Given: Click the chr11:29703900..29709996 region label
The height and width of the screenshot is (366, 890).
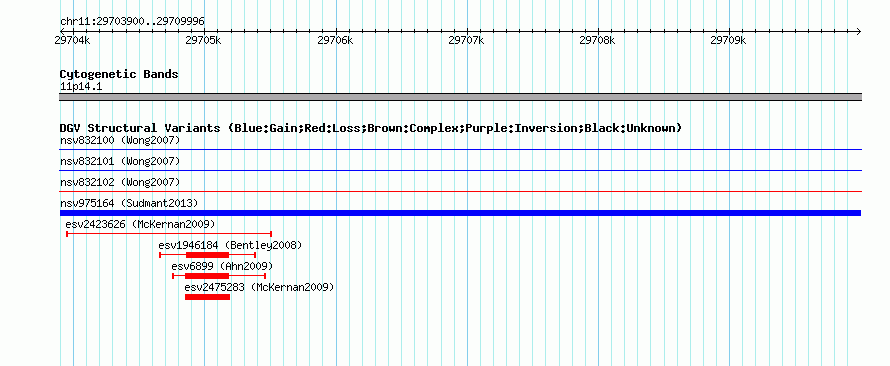Looking at the screenshot, I should (132, 21).
